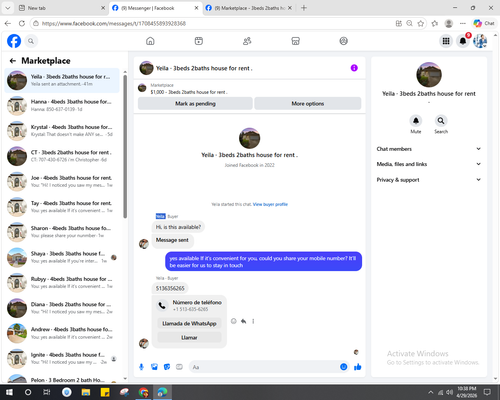Open File Explorer from the taskbar
Image resolution: width=500 pixels, height=400 pixels.
pyautogui.click(x=86, y=392)
